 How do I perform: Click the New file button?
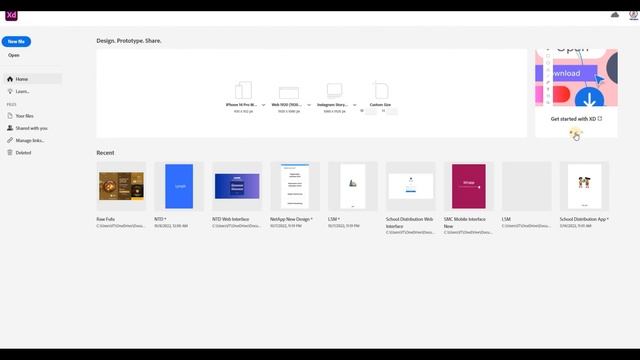16,42
